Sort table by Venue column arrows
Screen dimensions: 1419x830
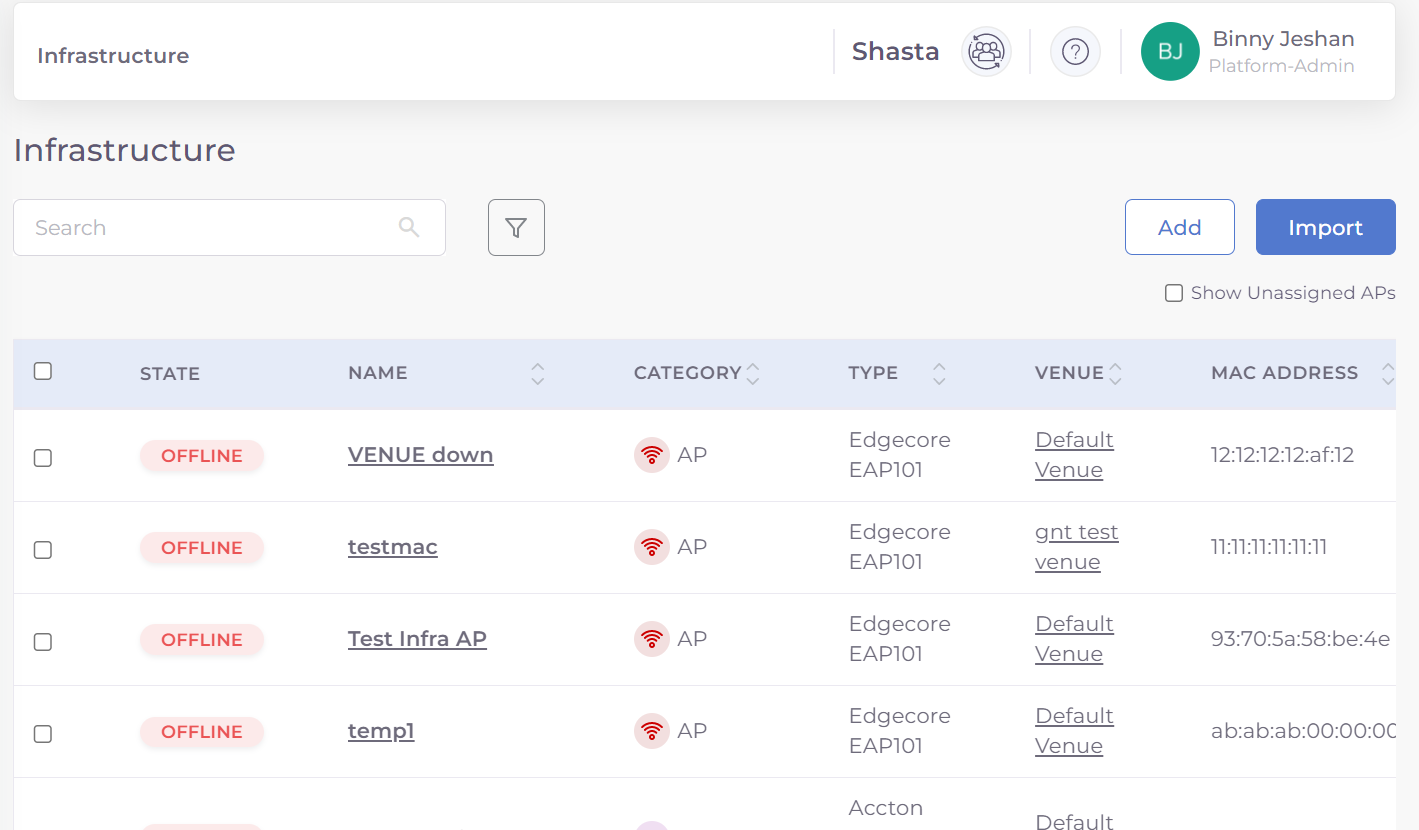1115,374
